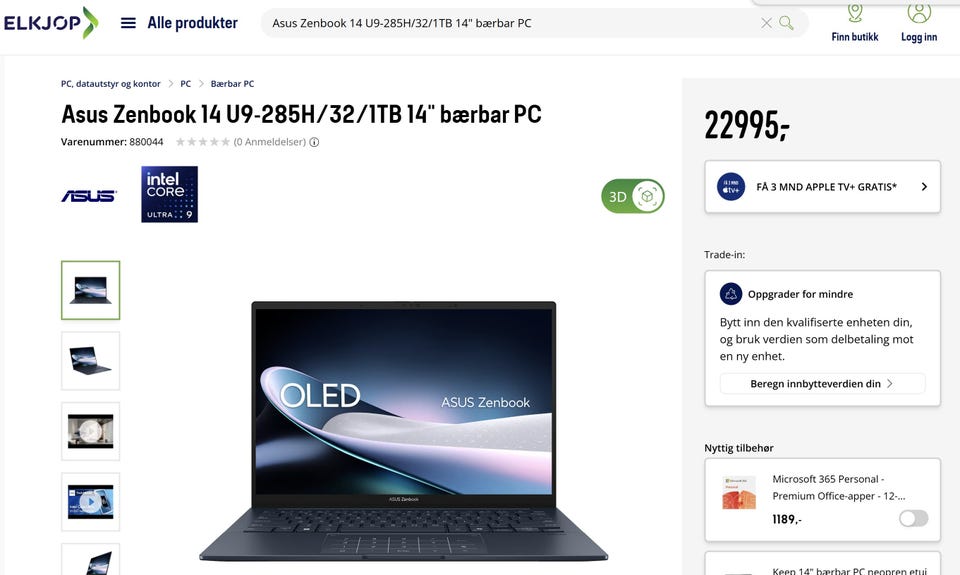Open Finn butikk store locator icon

[x=855, y=12]
